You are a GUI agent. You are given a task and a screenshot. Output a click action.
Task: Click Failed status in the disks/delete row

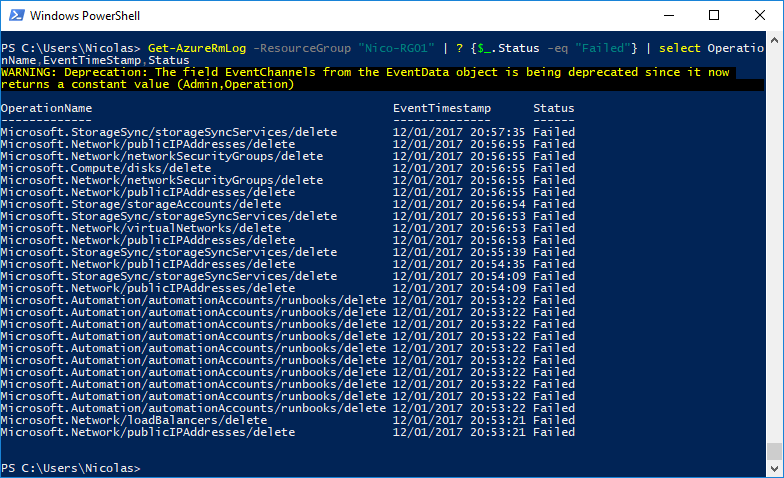click(x=554, y=168)
